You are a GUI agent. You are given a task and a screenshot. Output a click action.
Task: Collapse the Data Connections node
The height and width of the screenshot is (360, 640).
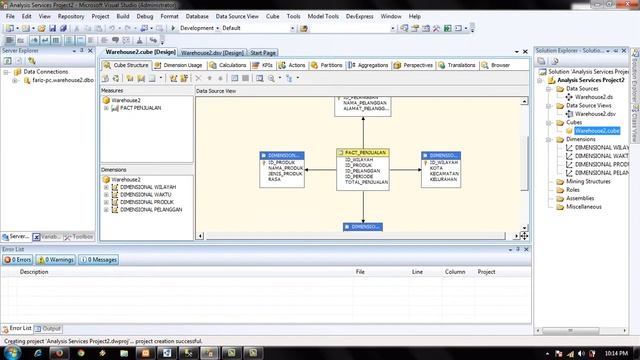[x=7, y=72]
